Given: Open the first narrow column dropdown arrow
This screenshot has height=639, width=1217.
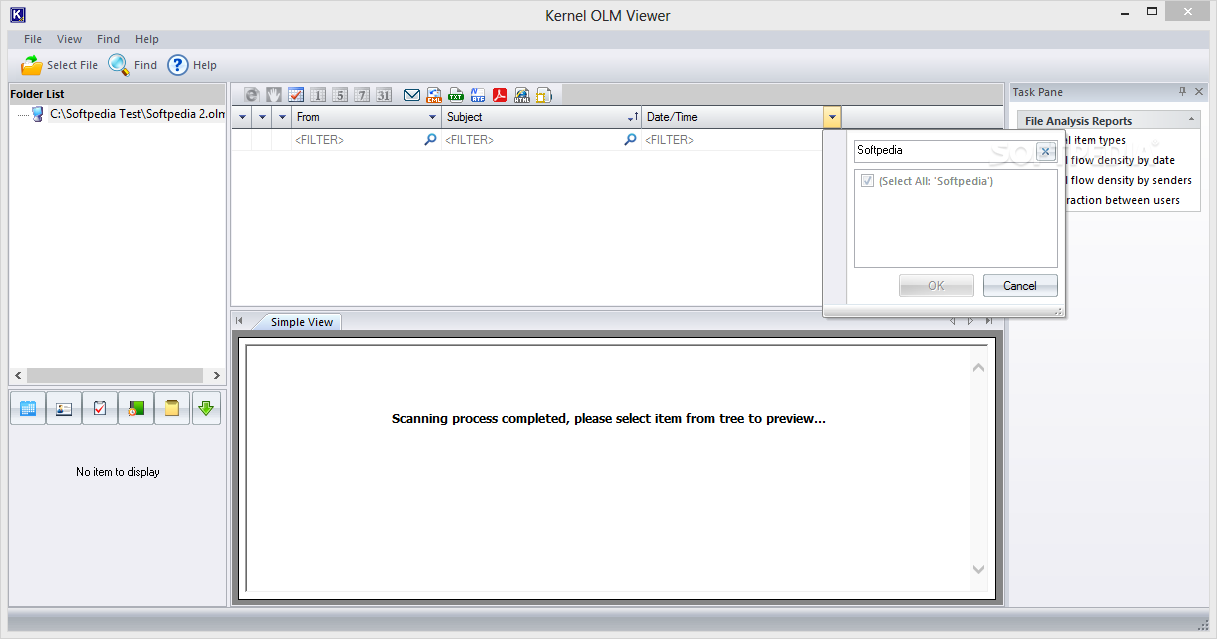Looking at the screenshot, I should (x=242, y=117).
